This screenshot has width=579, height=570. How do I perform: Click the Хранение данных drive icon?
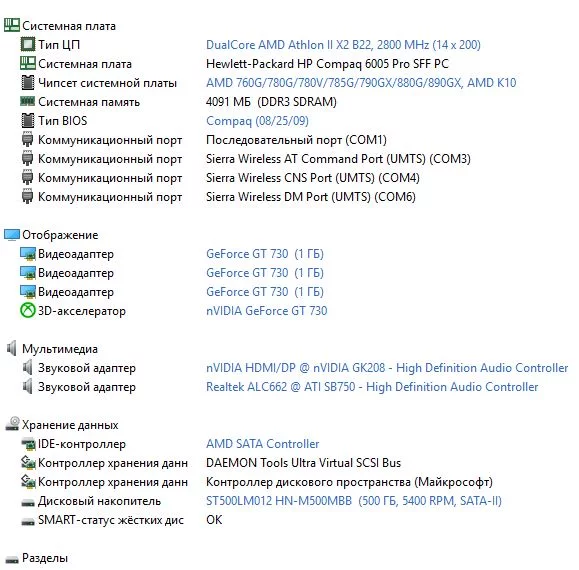12,424
